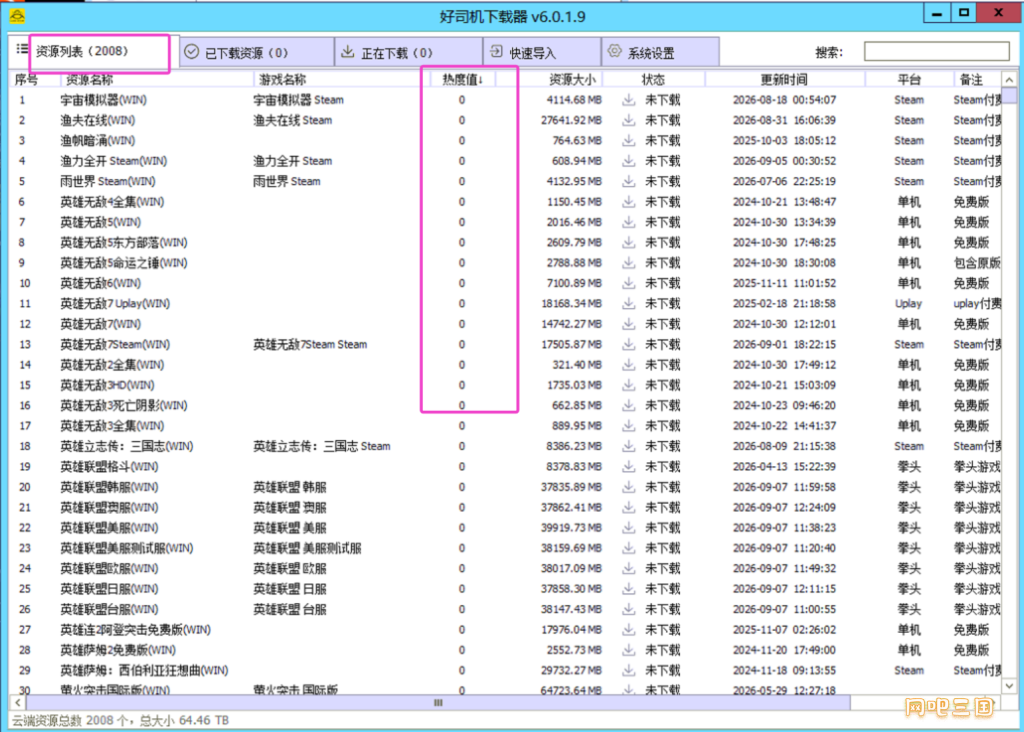
Task: Click the 游戏名称 column header
Action: tap(341, 80)
